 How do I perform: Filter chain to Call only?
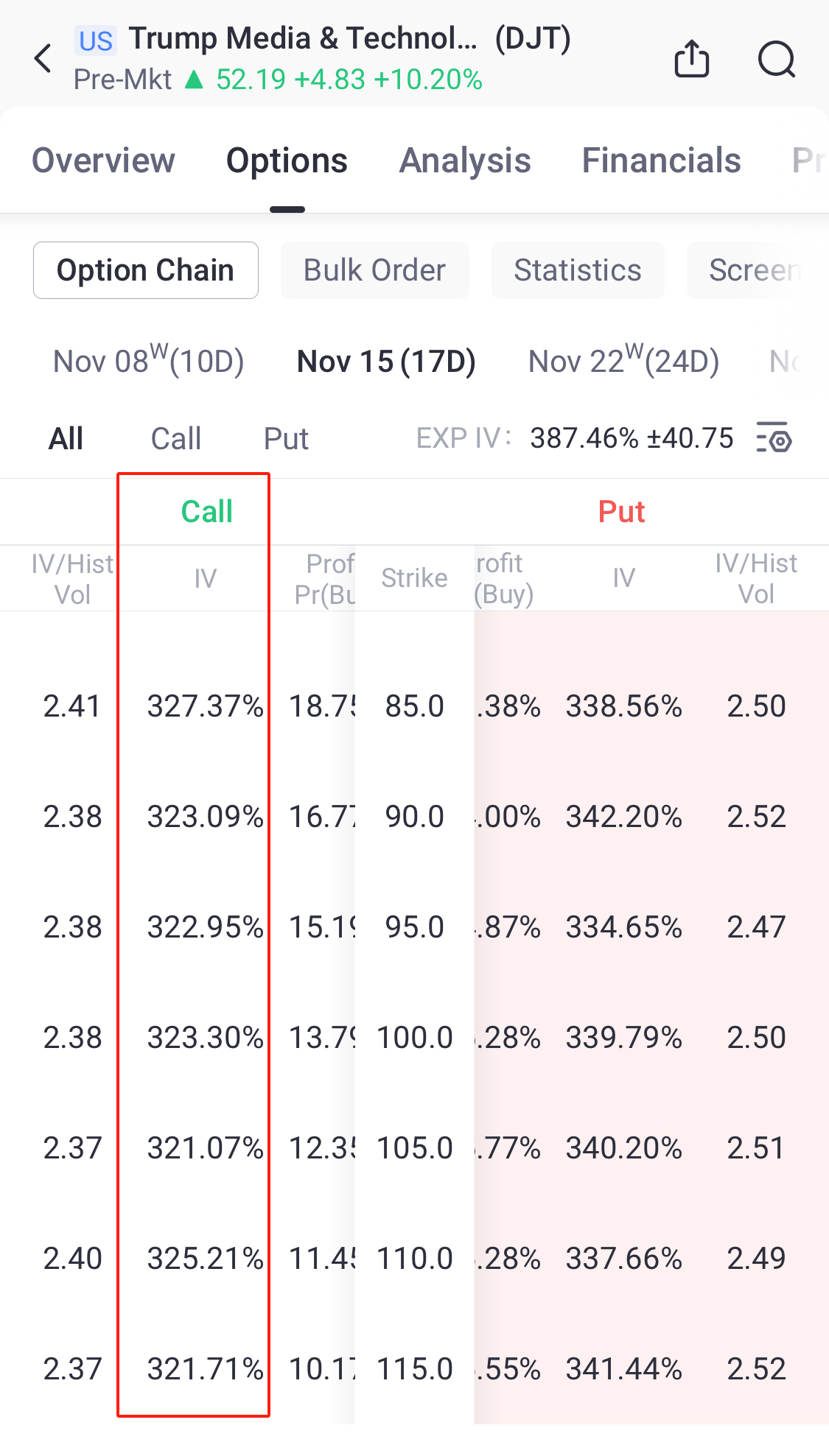click(x=175, y=439)
